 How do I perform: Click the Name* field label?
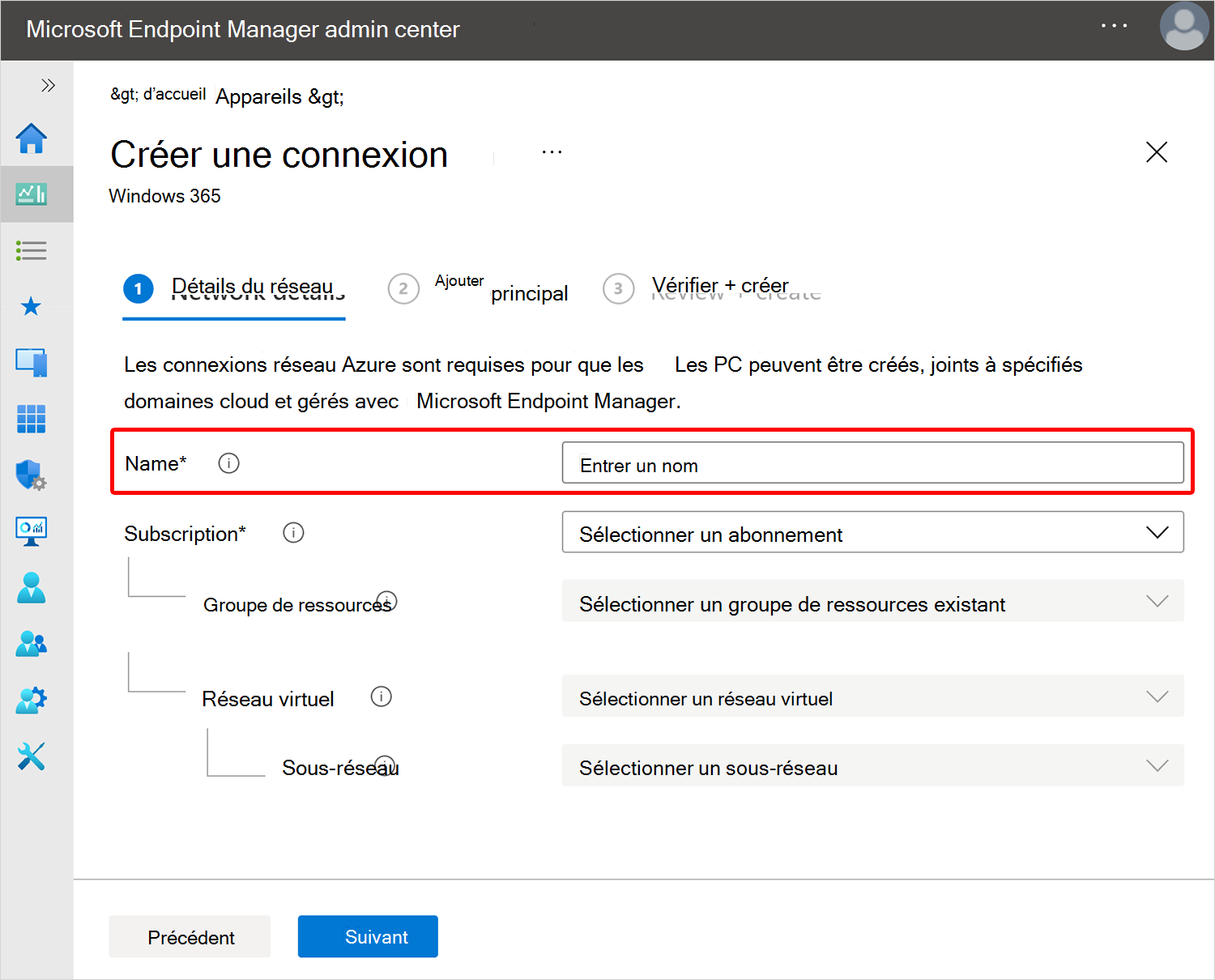point(156,463)
